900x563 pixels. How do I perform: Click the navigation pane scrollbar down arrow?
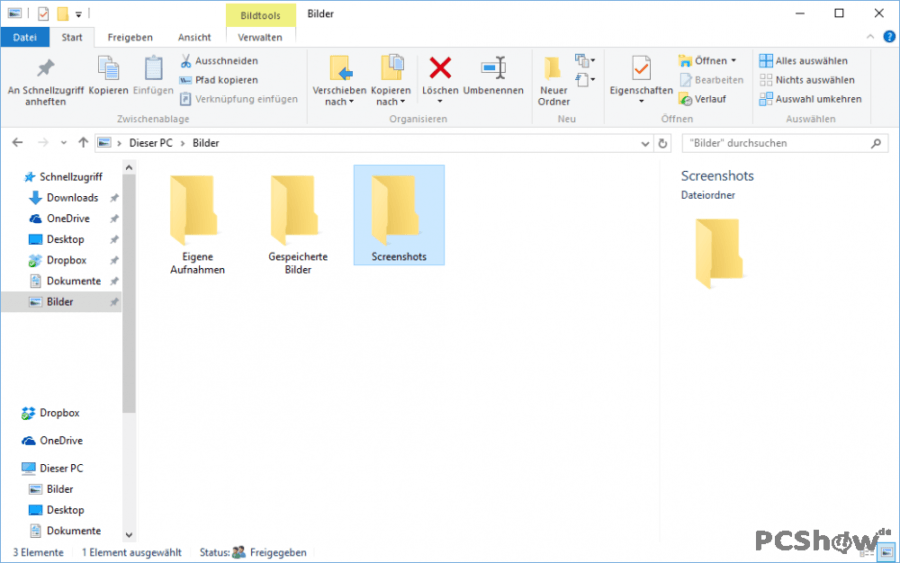click(x=129, y=535)
